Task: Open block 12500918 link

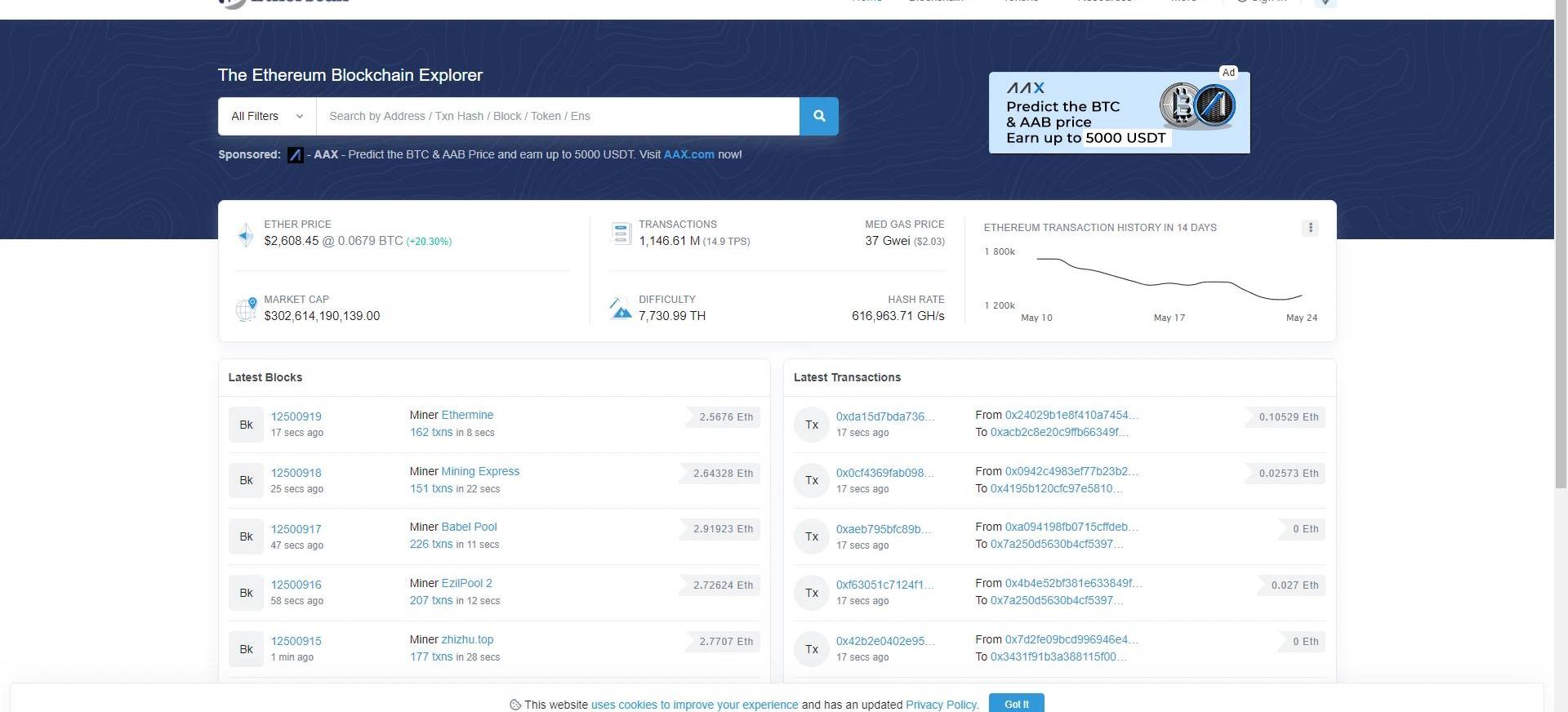Action: tap(296, 473)
